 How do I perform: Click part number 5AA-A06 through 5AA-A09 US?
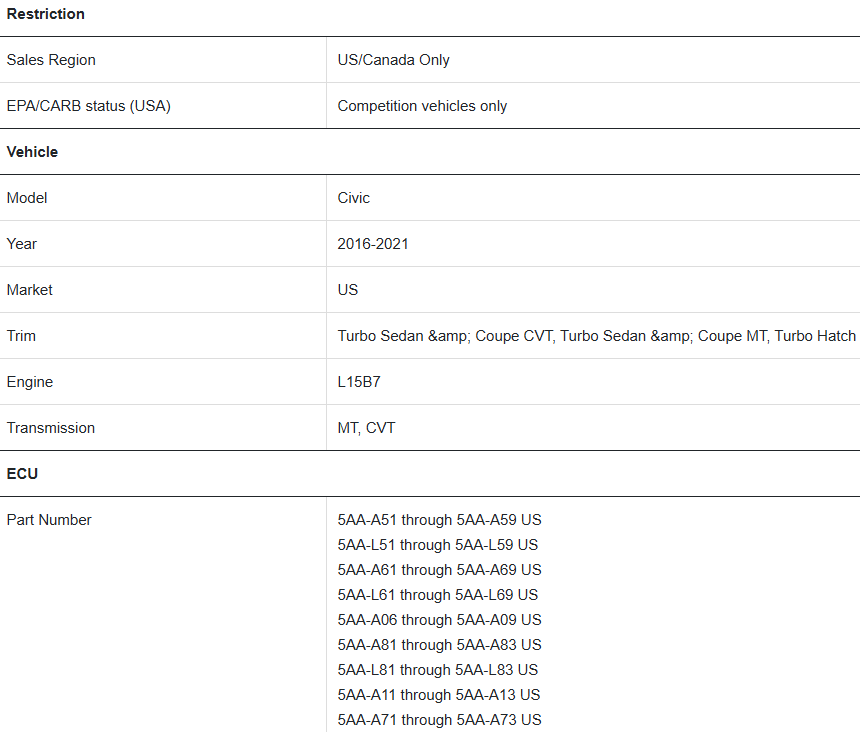439,620
